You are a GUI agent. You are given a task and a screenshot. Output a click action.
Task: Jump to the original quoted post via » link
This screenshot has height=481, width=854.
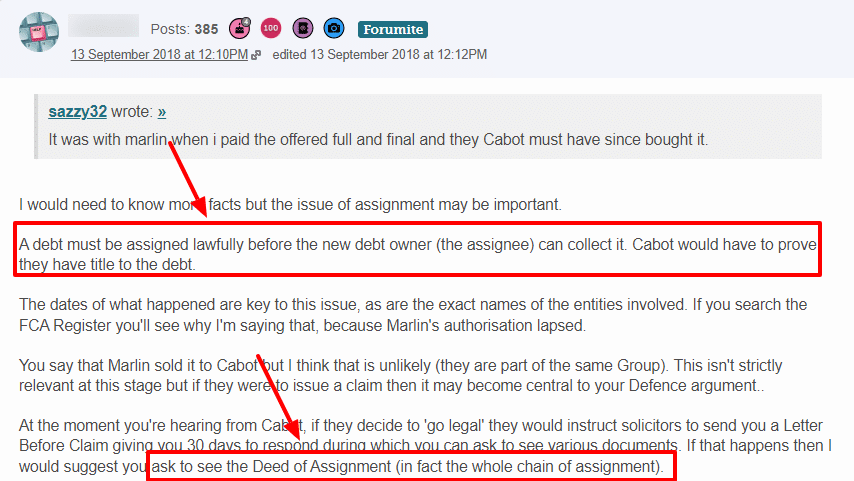[162, 112]
